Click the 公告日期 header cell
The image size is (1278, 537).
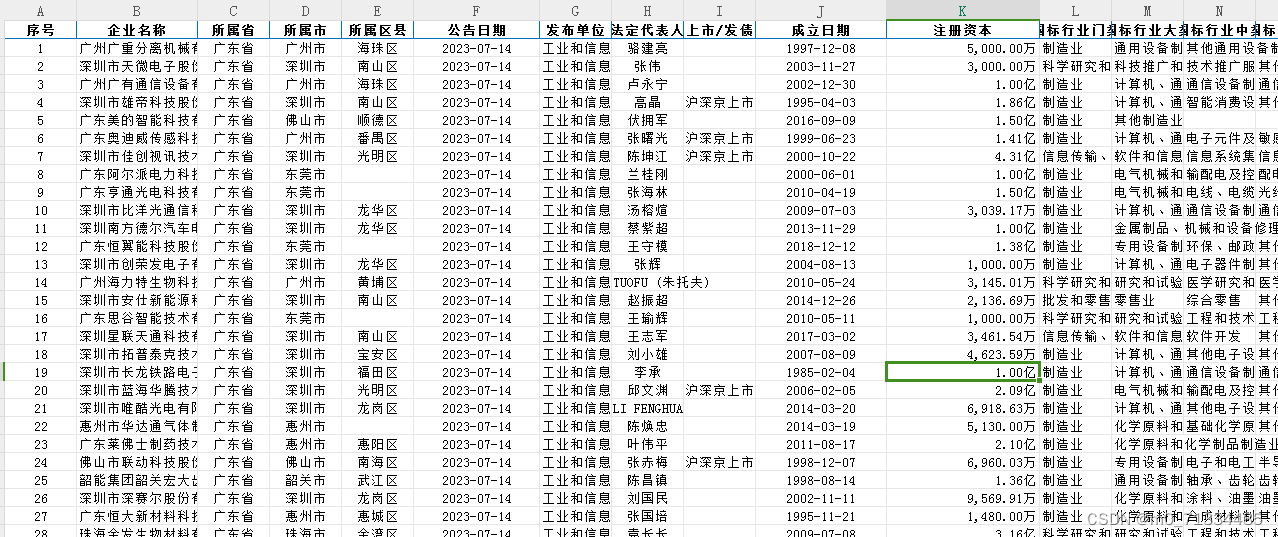tap(476, 30)
